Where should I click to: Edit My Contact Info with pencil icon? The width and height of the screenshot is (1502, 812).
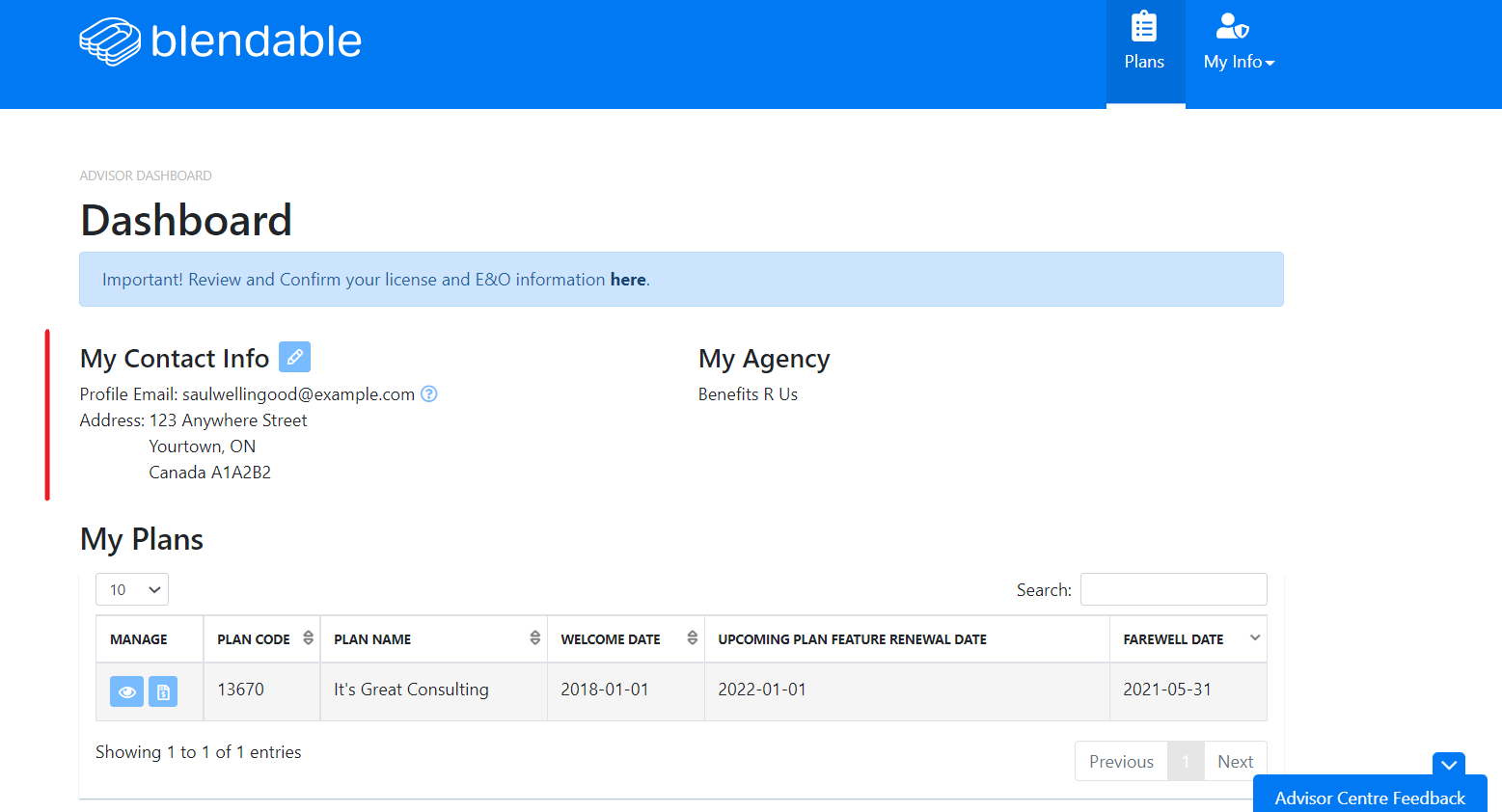click(x=294, y=357)
